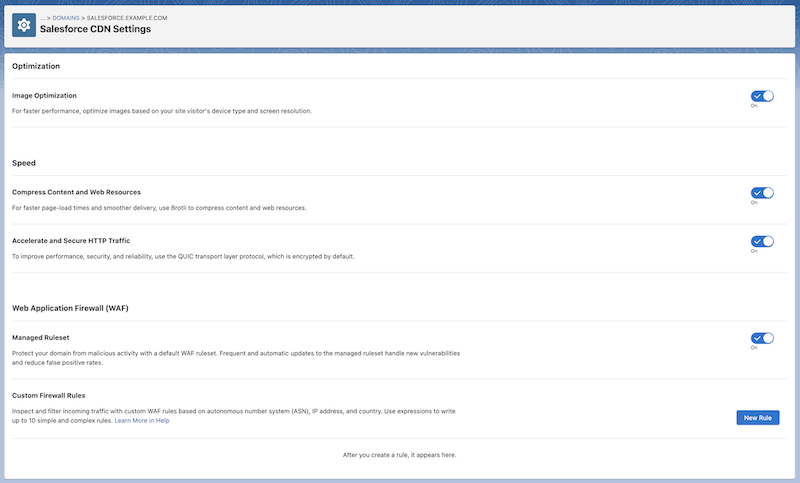The image size is (800, 483).
Task: Open the DOMAINS breadcrumb link
Action: point(66,18)
